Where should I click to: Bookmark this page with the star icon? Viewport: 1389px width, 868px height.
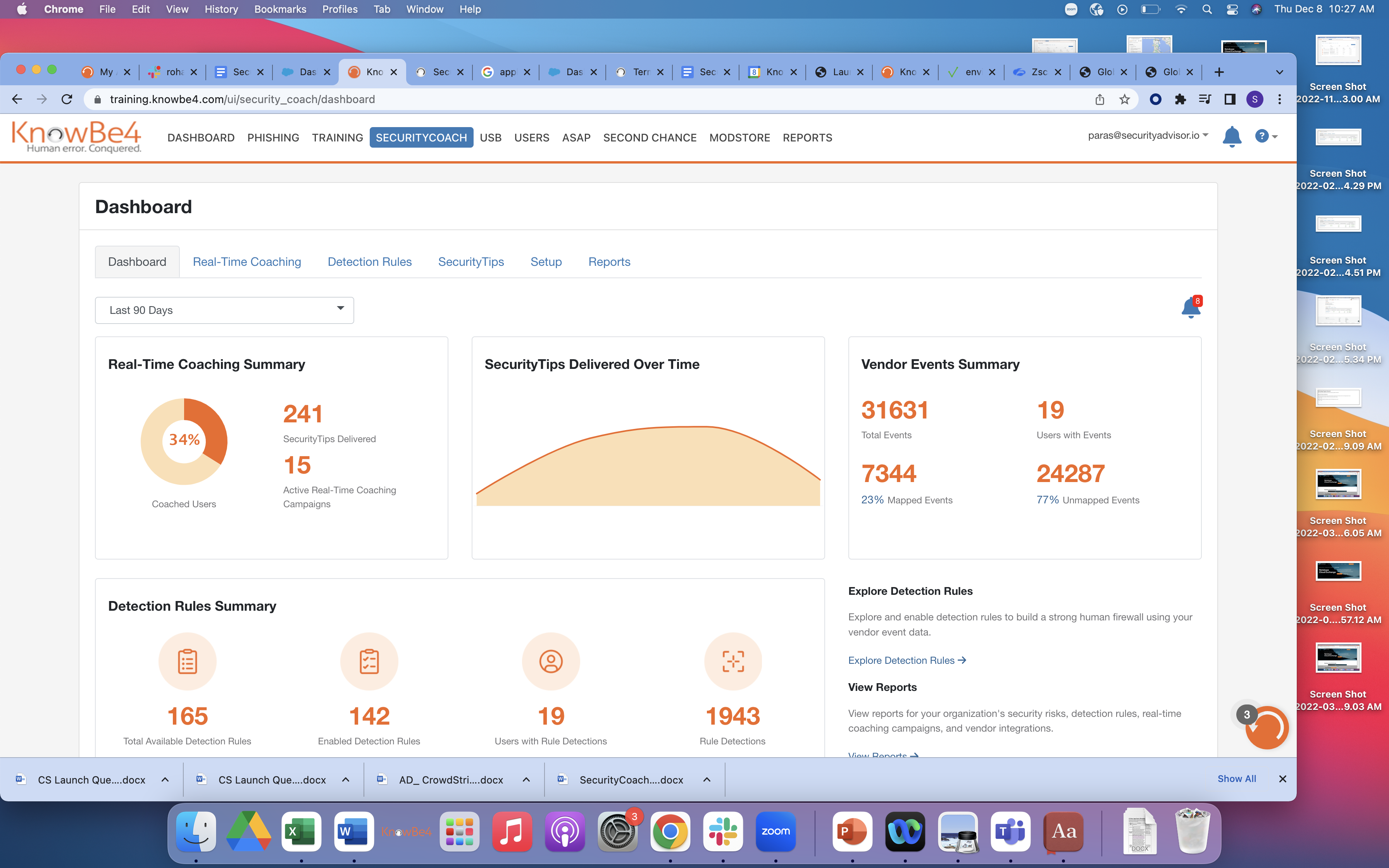(1124, 99)
